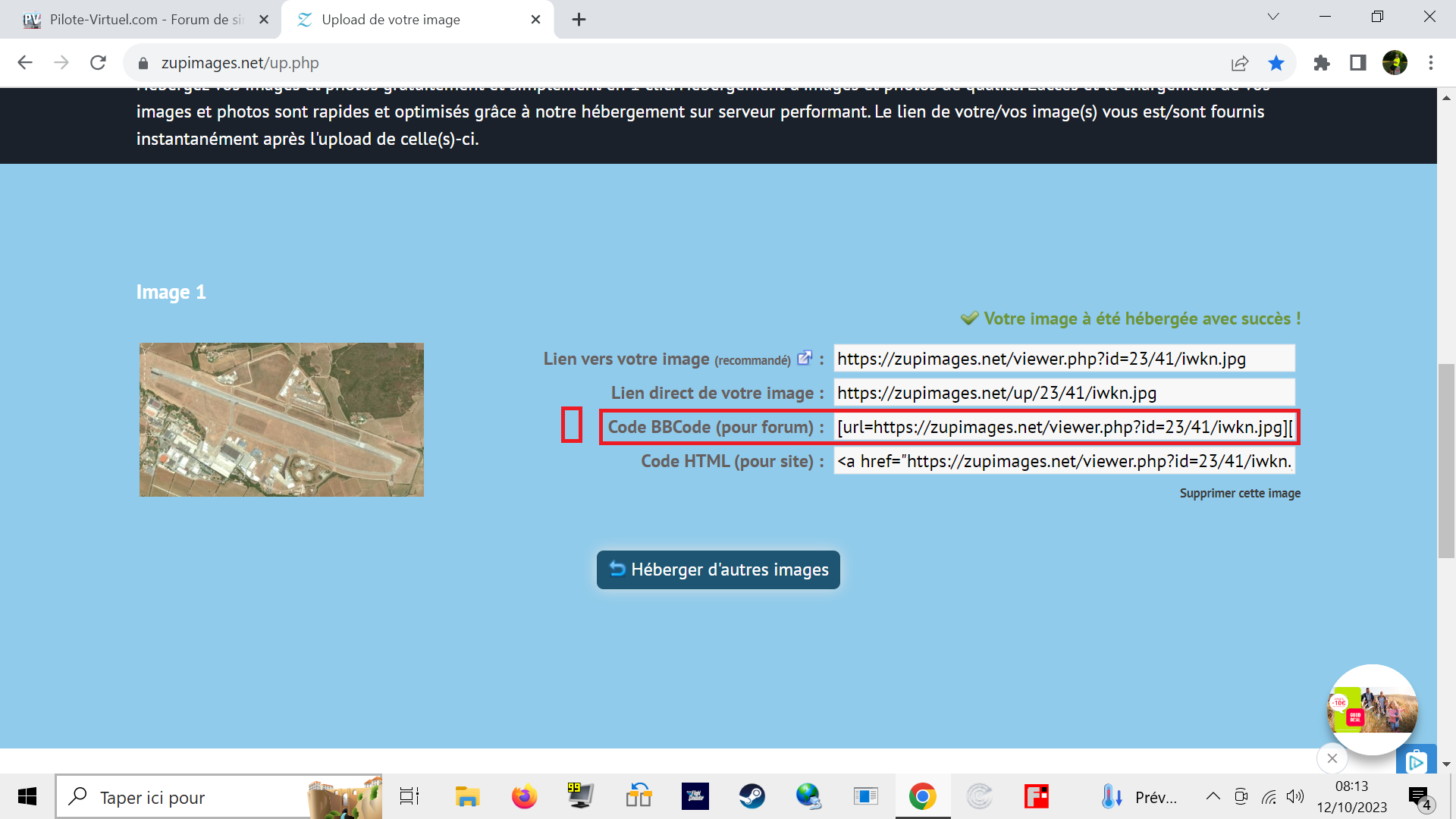Screen dimensions: 1456x819
Task: Click the share page icon in address bar
Action: [x=1240, y=63]
